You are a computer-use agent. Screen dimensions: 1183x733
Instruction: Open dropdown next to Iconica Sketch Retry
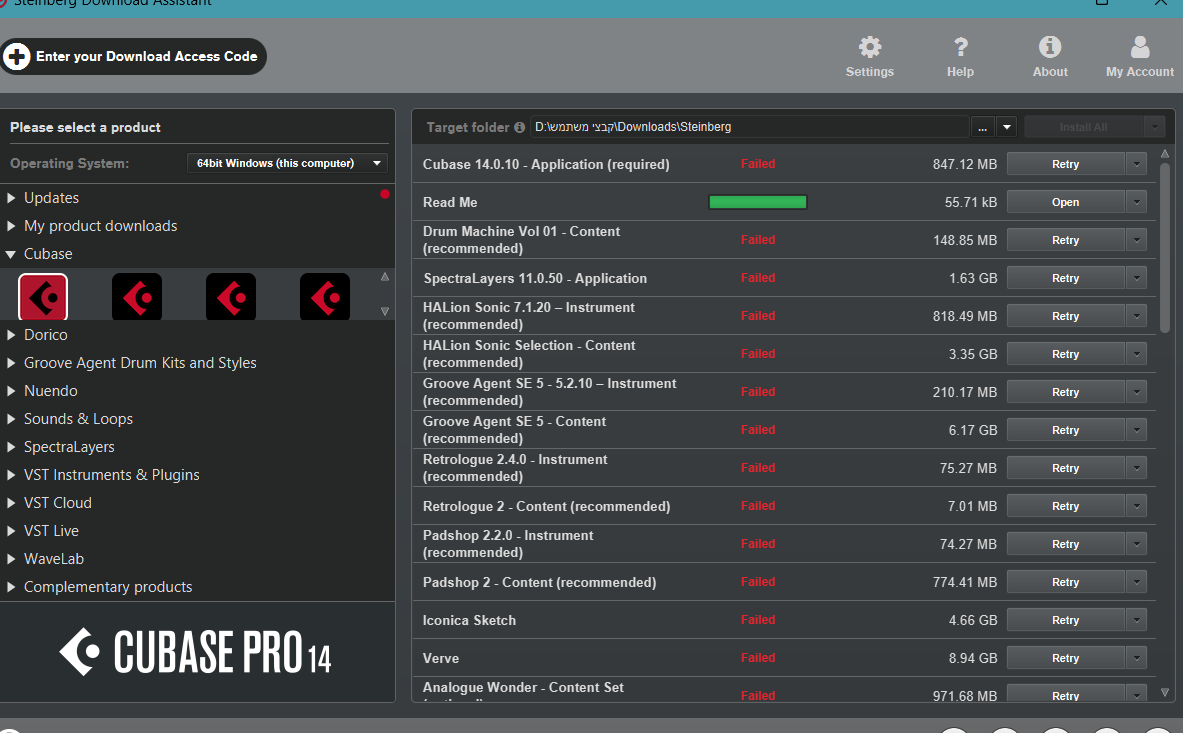tap(1136, 620)
